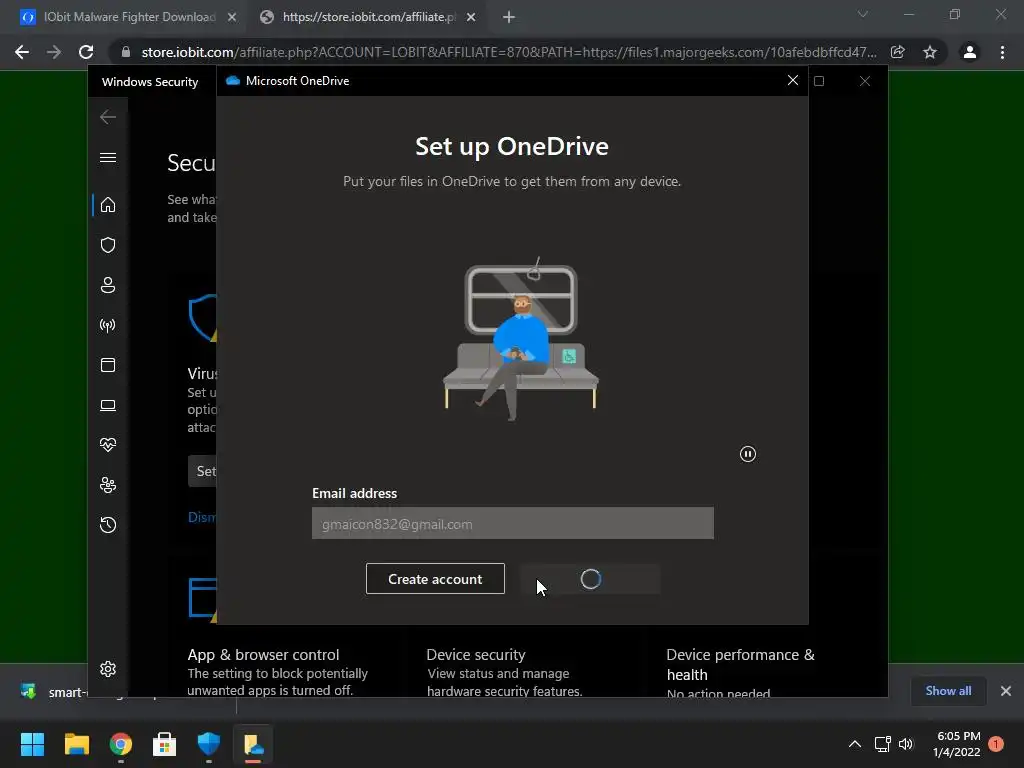Open Device security heading

(x=475, y=654)
